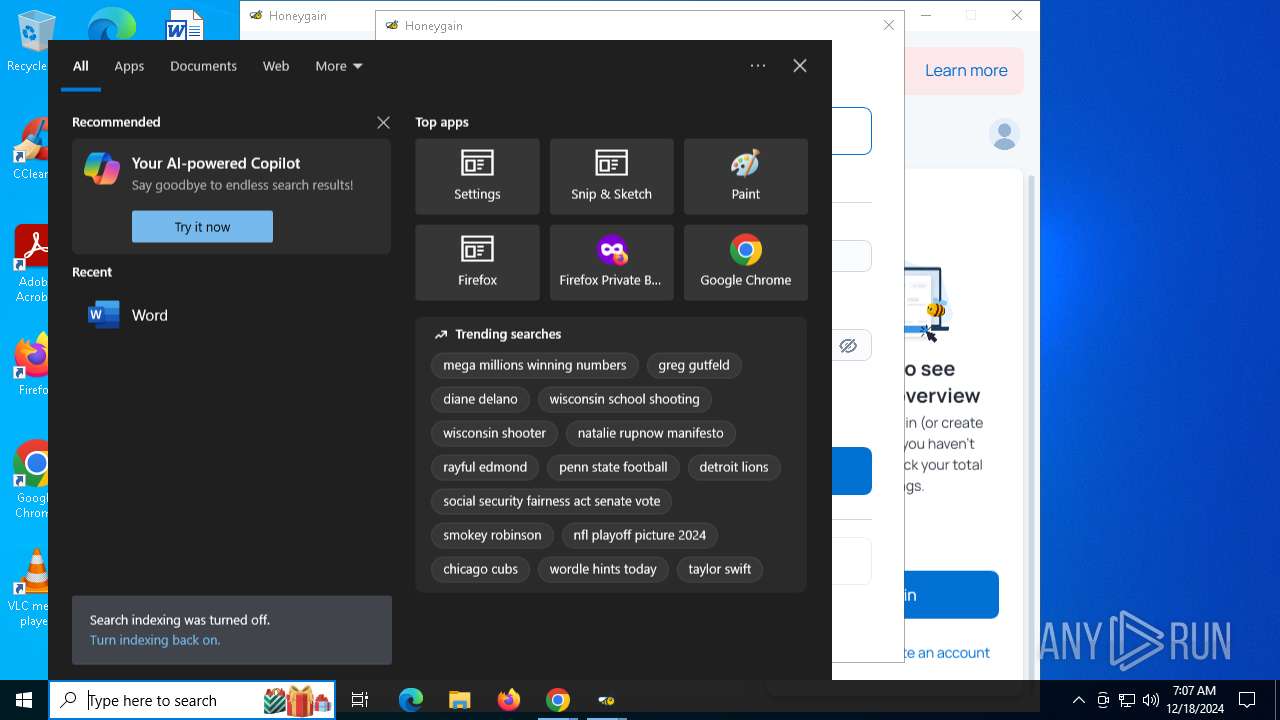This screenshot has height=720, width=1280.
Task: Show hidden system tray icons
Action: click(x=1078, y=700)
